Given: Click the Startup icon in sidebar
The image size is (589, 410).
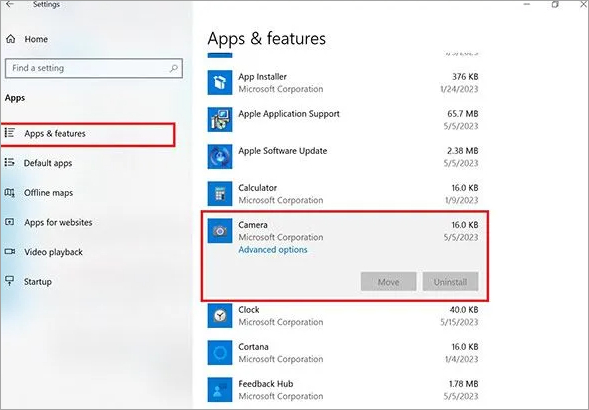Looking at the screenshot, I should point(9,281).
